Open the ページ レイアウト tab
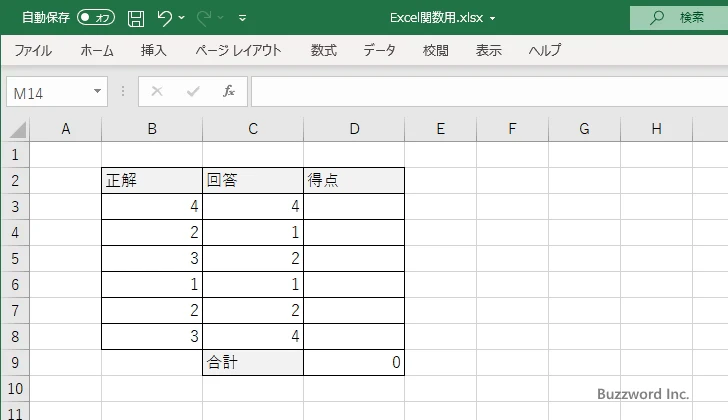 tap(238, 50)
